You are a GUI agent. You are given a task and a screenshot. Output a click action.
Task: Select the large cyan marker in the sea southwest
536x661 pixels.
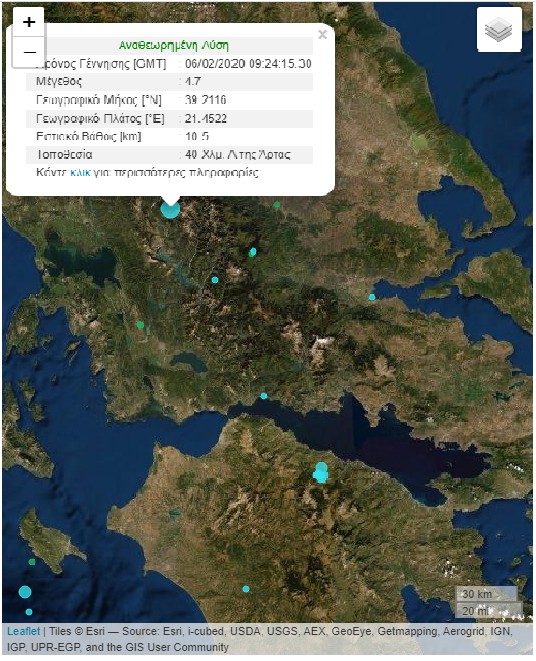25,592
